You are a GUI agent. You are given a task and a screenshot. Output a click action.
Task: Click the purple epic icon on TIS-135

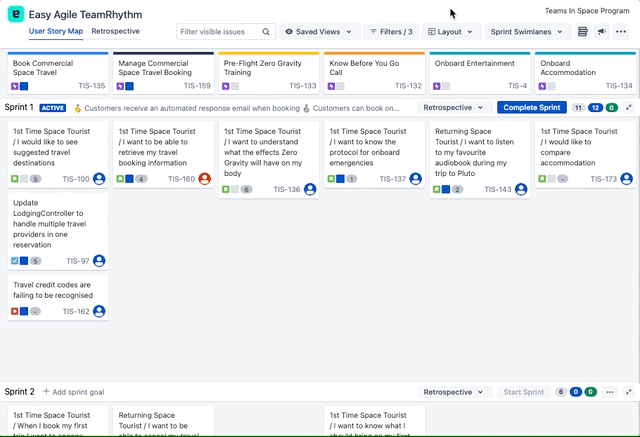(15, 86)
